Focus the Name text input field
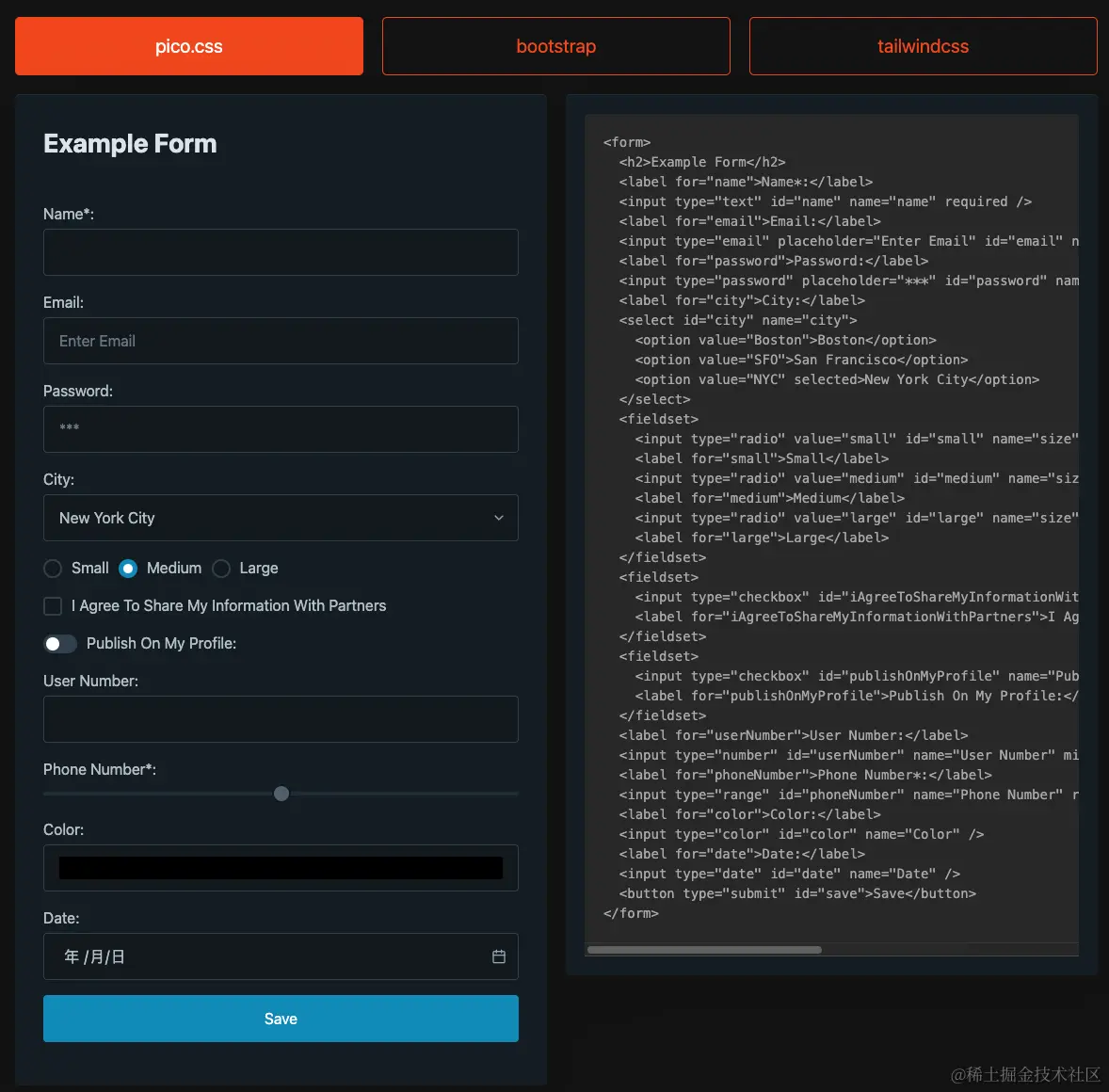The image size is (1109, 1092). tap(281, 251)
